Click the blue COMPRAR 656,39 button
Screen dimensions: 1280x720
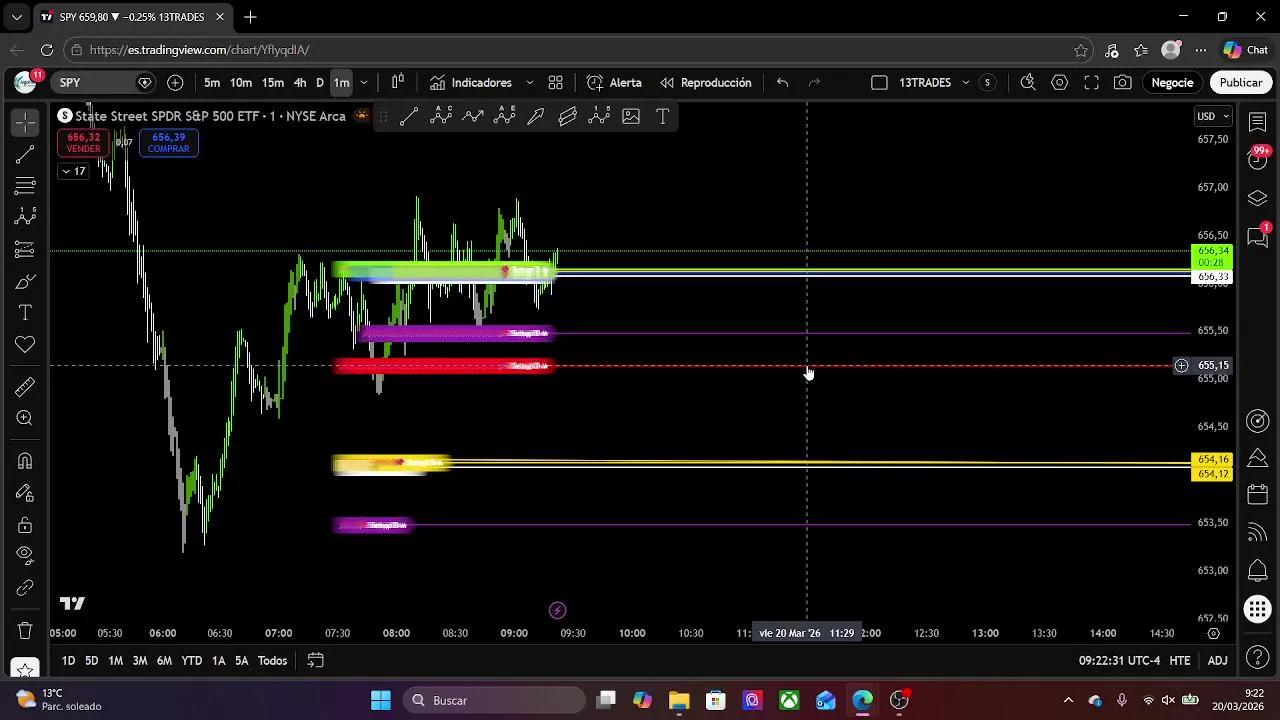168,143
